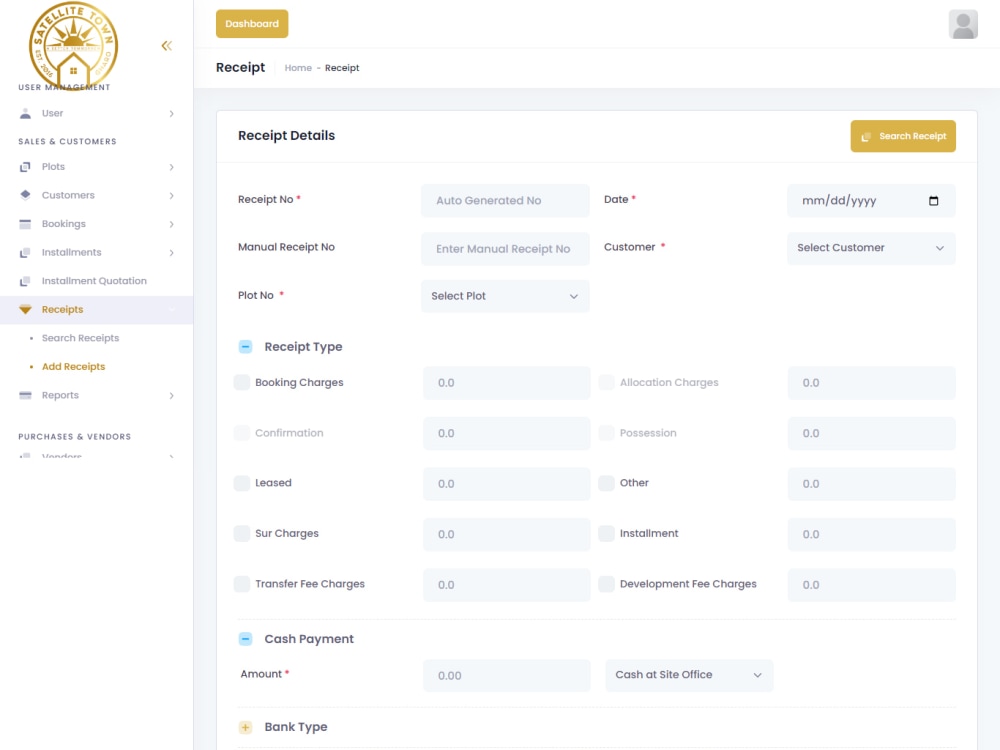This screenshot has height=750, width=1000.
Task: Collapse Cash Payment section with minus icon
Action: click(x=246, y=639)
